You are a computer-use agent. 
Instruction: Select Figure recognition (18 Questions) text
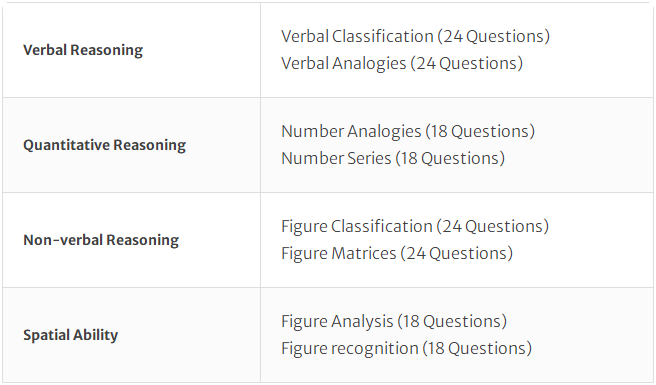[406, 349]
